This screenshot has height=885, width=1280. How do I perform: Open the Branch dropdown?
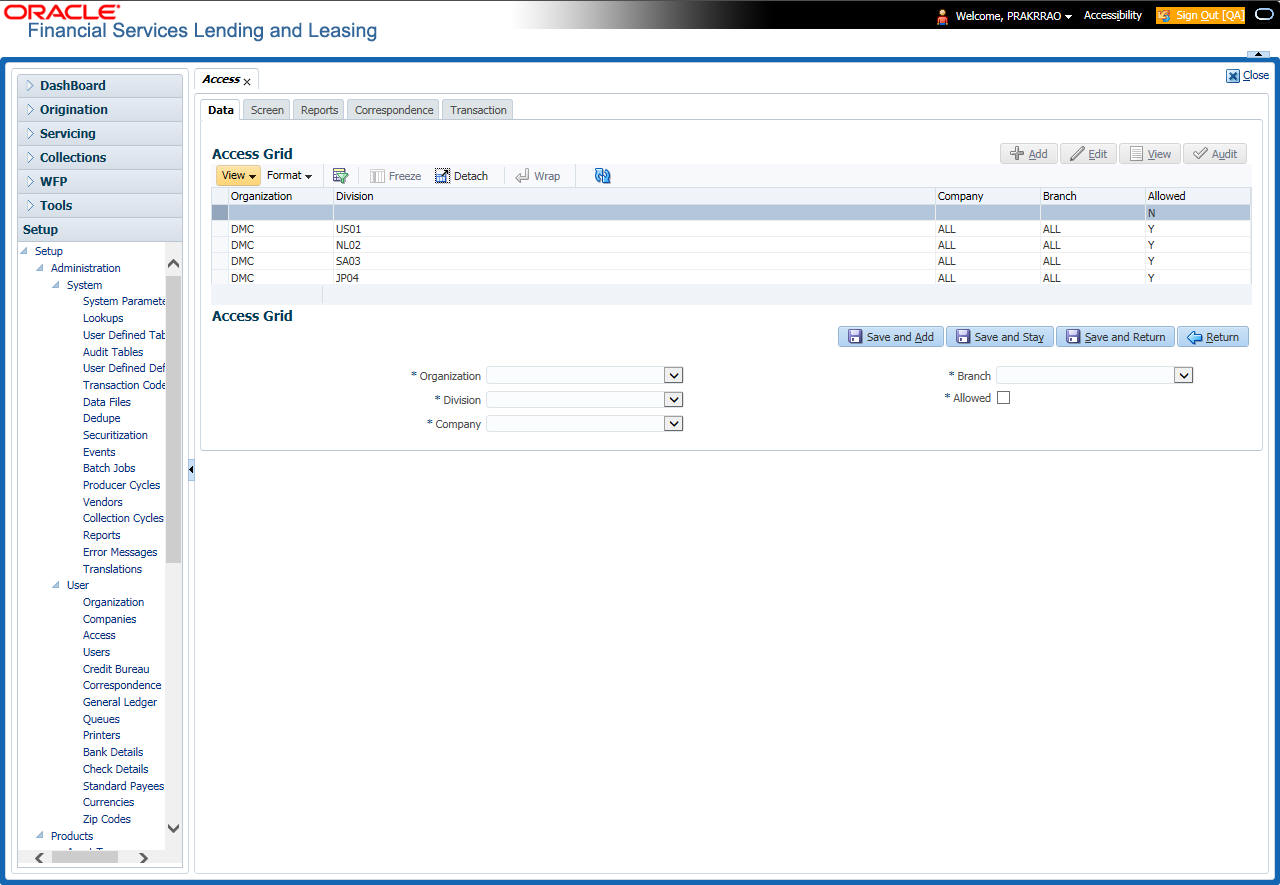[1184, 375]
